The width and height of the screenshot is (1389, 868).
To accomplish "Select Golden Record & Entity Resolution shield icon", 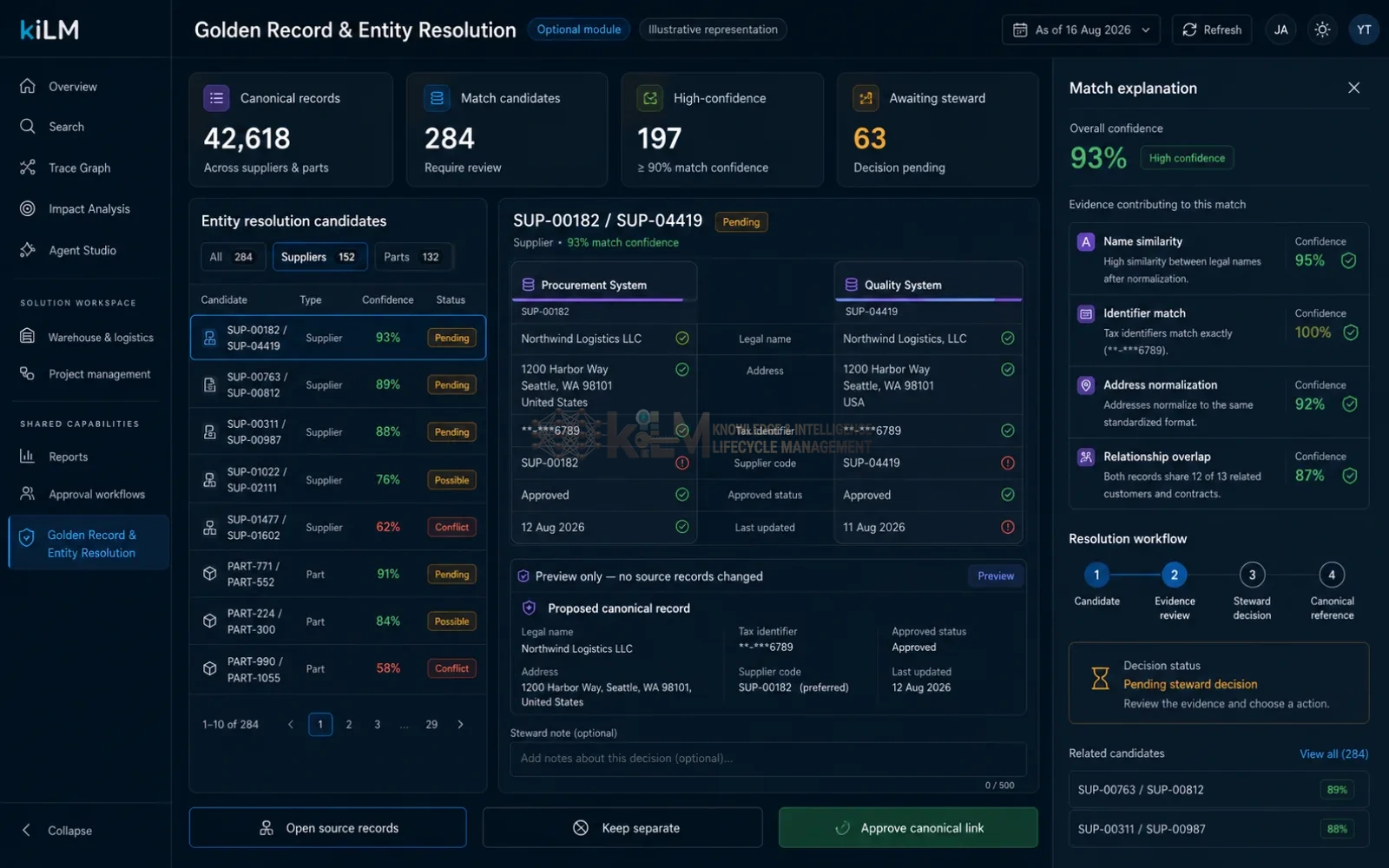I will (27, 538).
